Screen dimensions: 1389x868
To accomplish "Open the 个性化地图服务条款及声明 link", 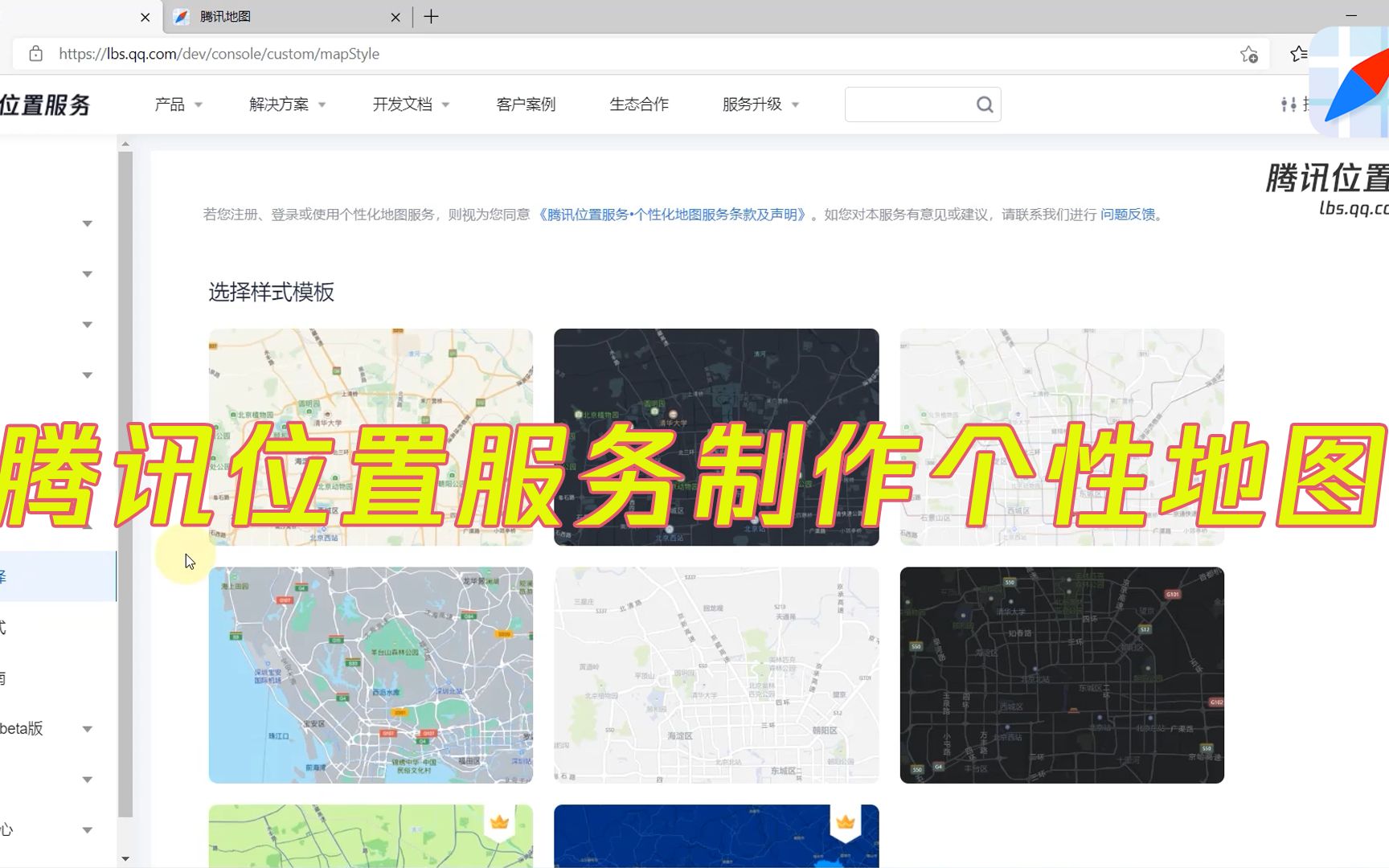I will pos(673,215).
